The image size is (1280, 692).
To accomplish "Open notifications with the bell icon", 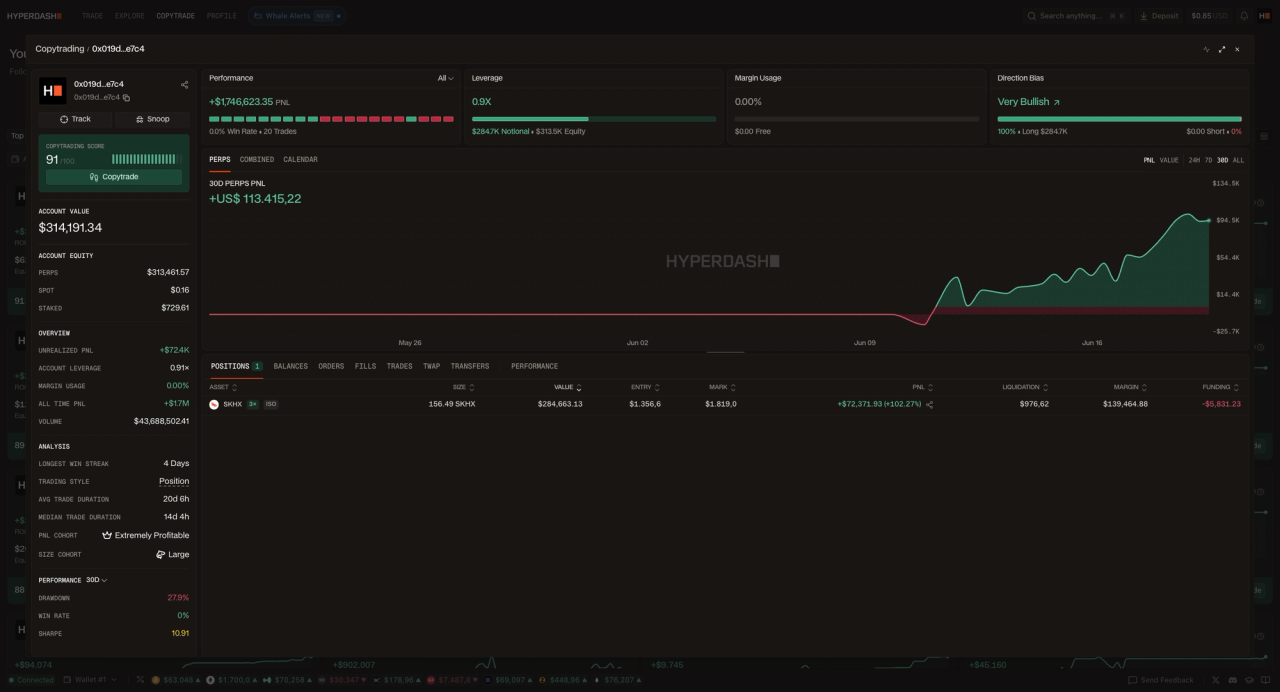I will coord(1244,16).
